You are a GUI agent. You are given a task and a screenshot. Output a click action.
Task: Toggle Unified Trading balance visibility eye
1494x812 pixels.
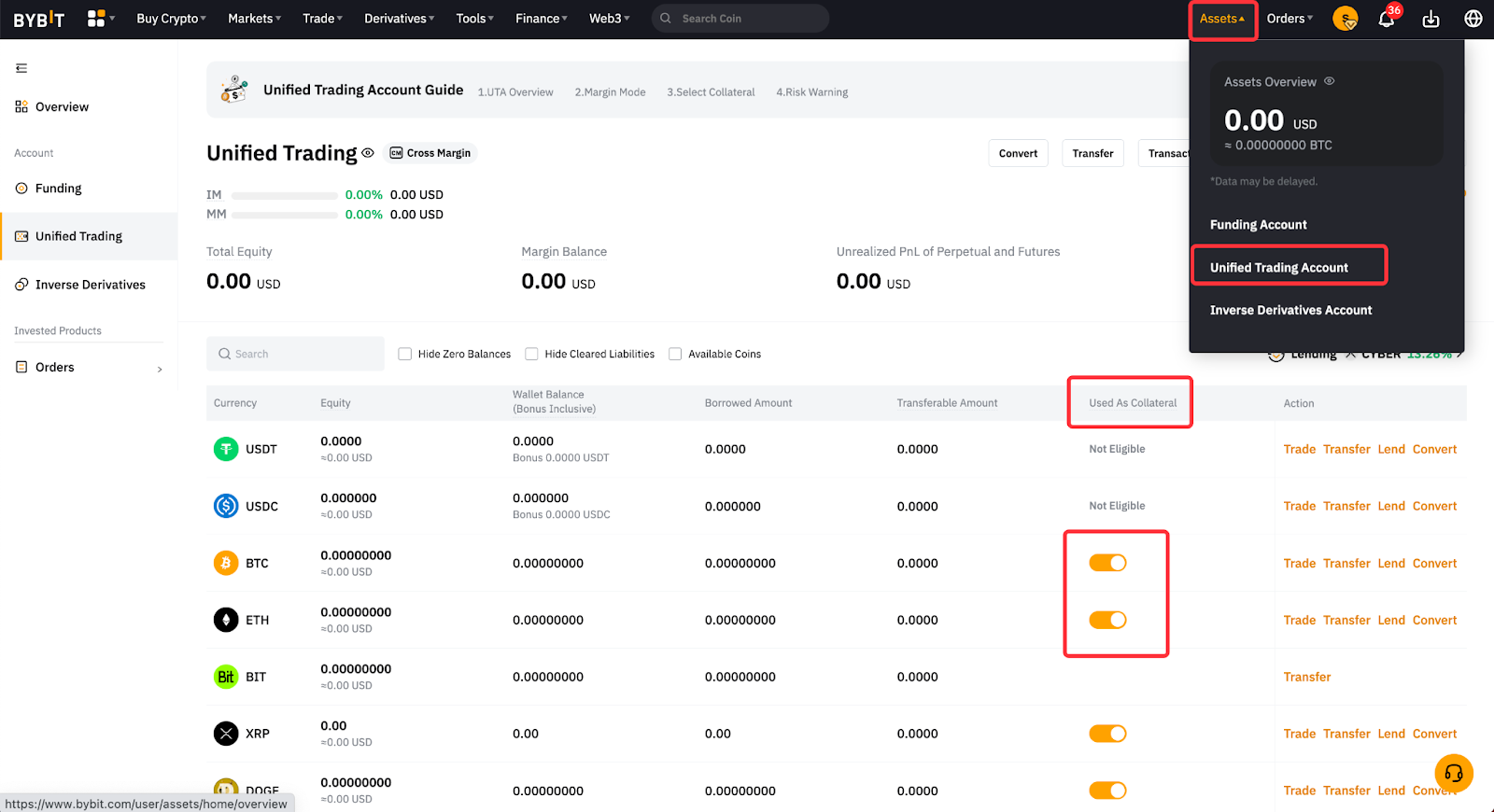point(368,153)
